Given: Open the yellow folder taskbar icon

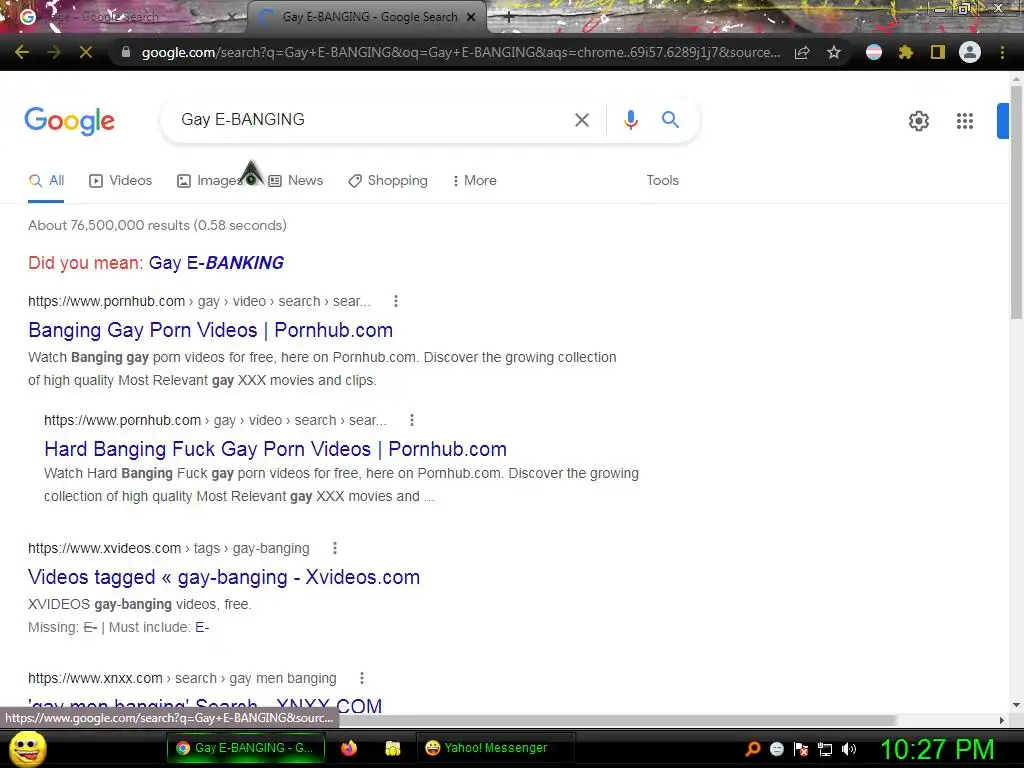Looking at the screenshot, I should 392,748.
